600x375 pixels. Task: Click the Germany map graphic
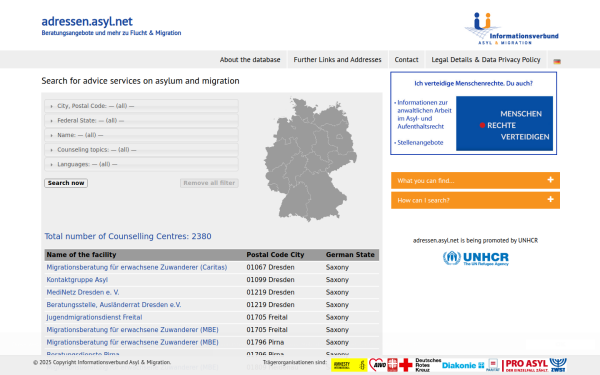[x=310, y=159]
